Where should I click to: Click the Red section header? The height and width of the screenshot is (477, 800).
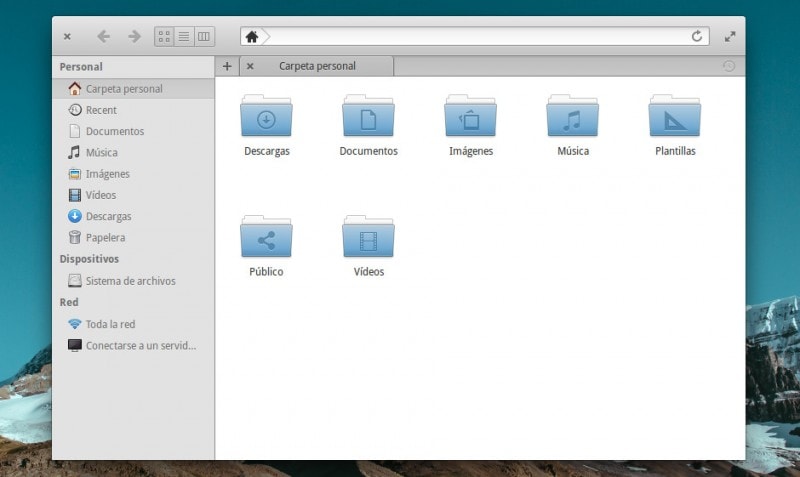tap(69, 303)
